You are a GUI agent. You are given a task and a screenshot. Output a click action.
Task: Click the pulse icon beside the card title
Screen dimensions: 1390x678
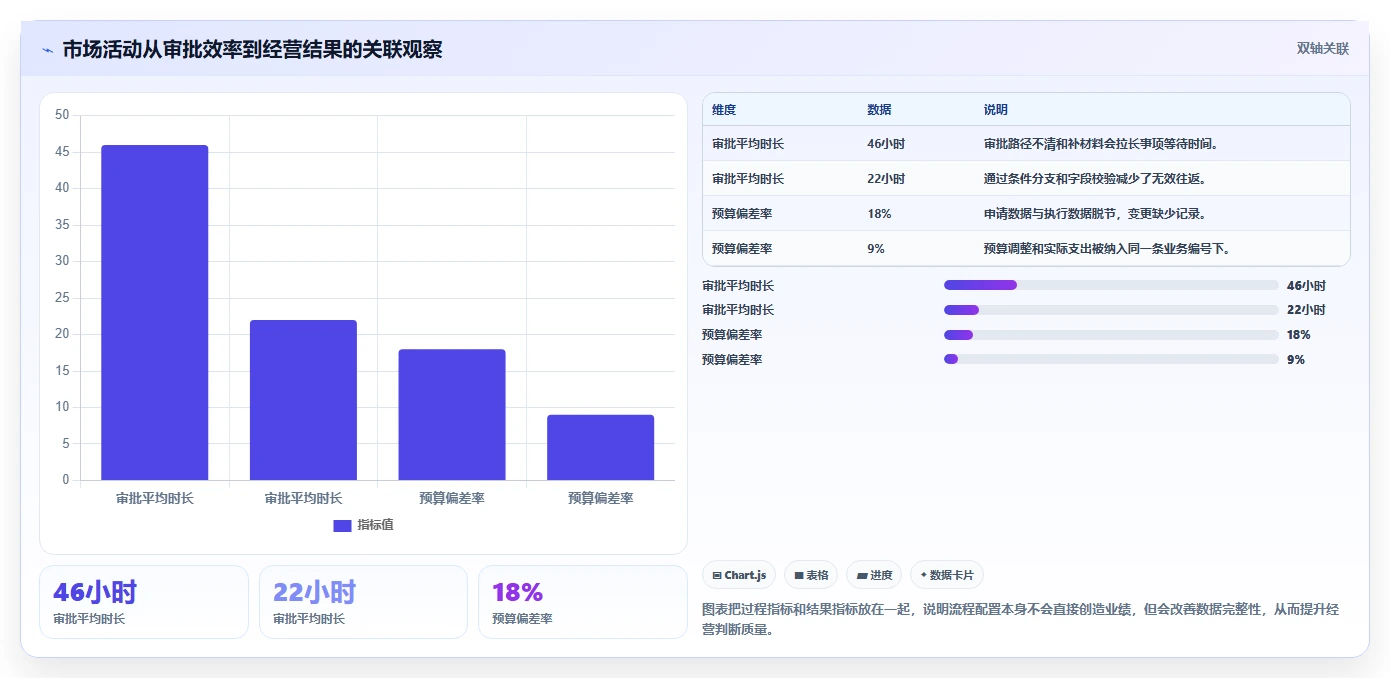click(48, 50)
